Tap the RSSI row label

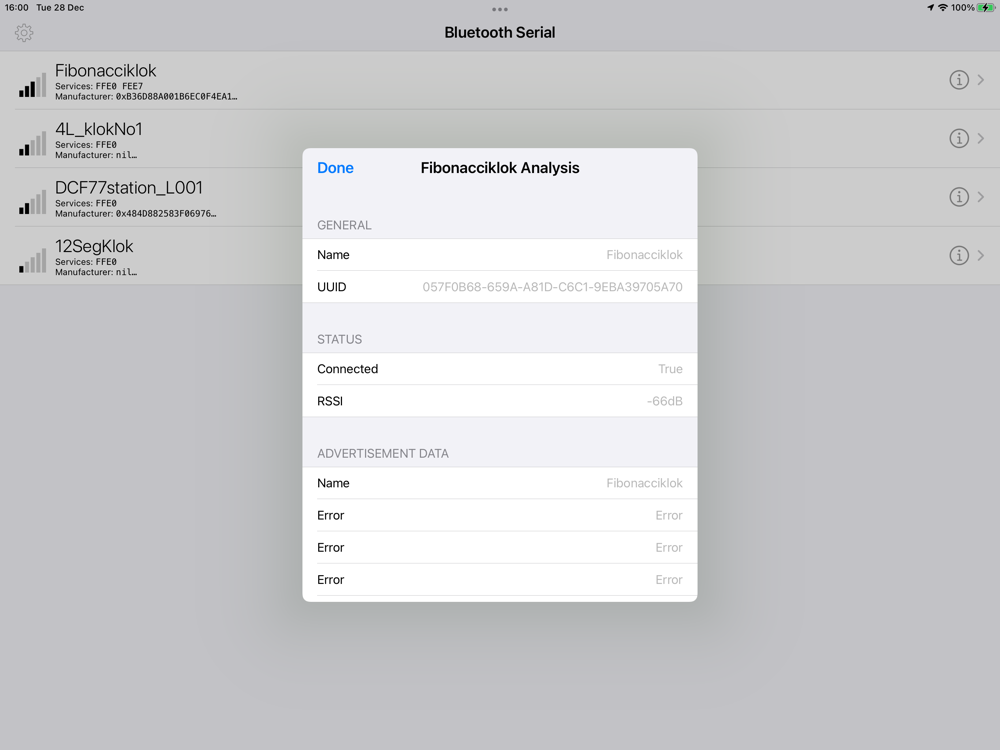330,401
